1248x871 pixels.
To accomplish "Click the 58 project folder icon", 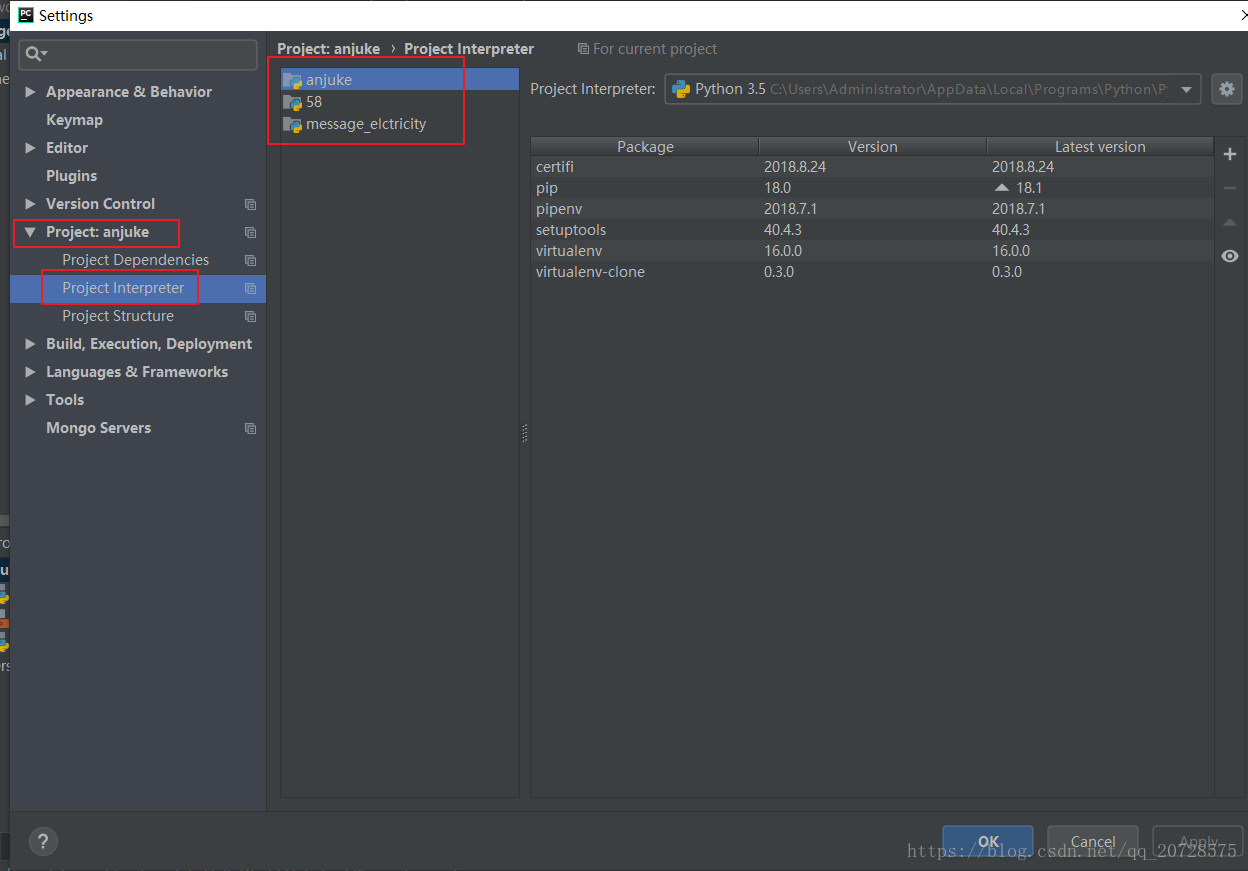I will (292, 102).
